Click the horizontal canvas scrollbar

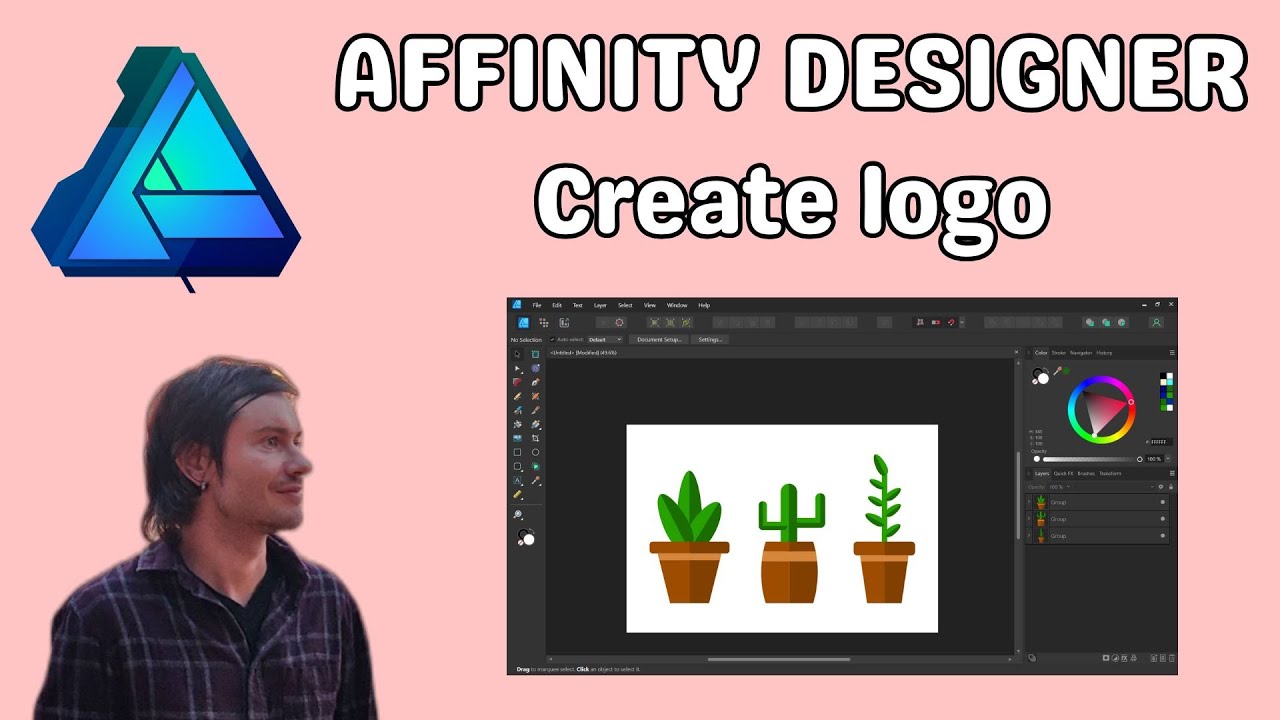point(779,659)
